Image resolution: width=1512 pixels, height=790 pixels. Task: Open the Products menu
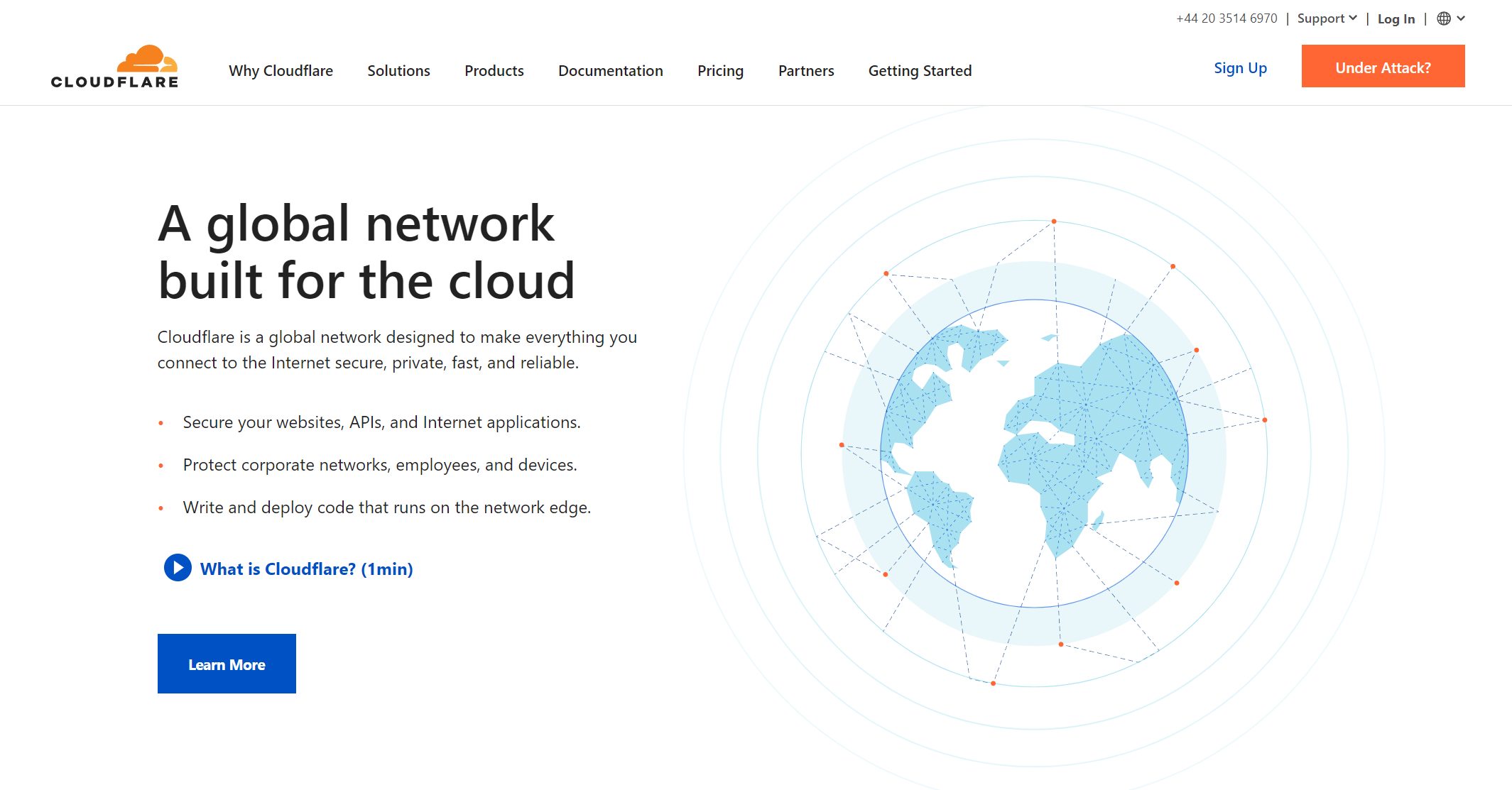point(494,71)
